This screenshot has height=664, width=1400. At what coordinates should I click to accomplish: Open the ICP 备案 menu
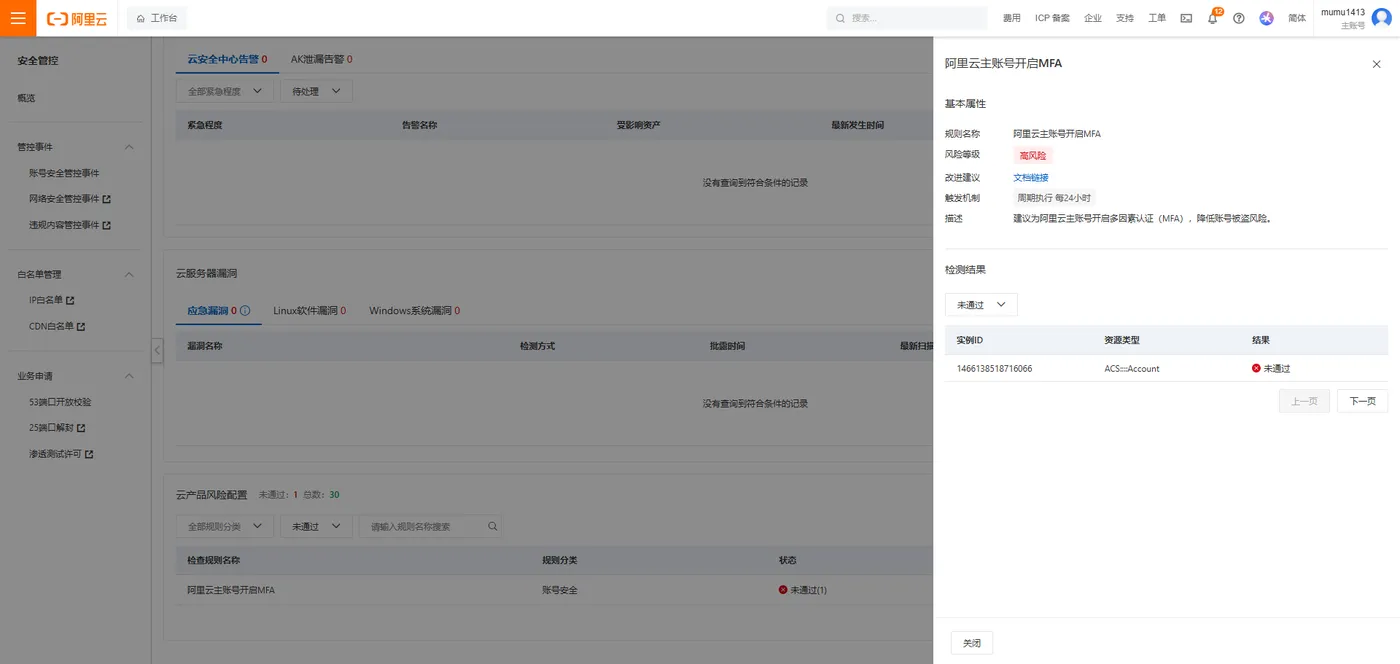(x=1052, y=18)
